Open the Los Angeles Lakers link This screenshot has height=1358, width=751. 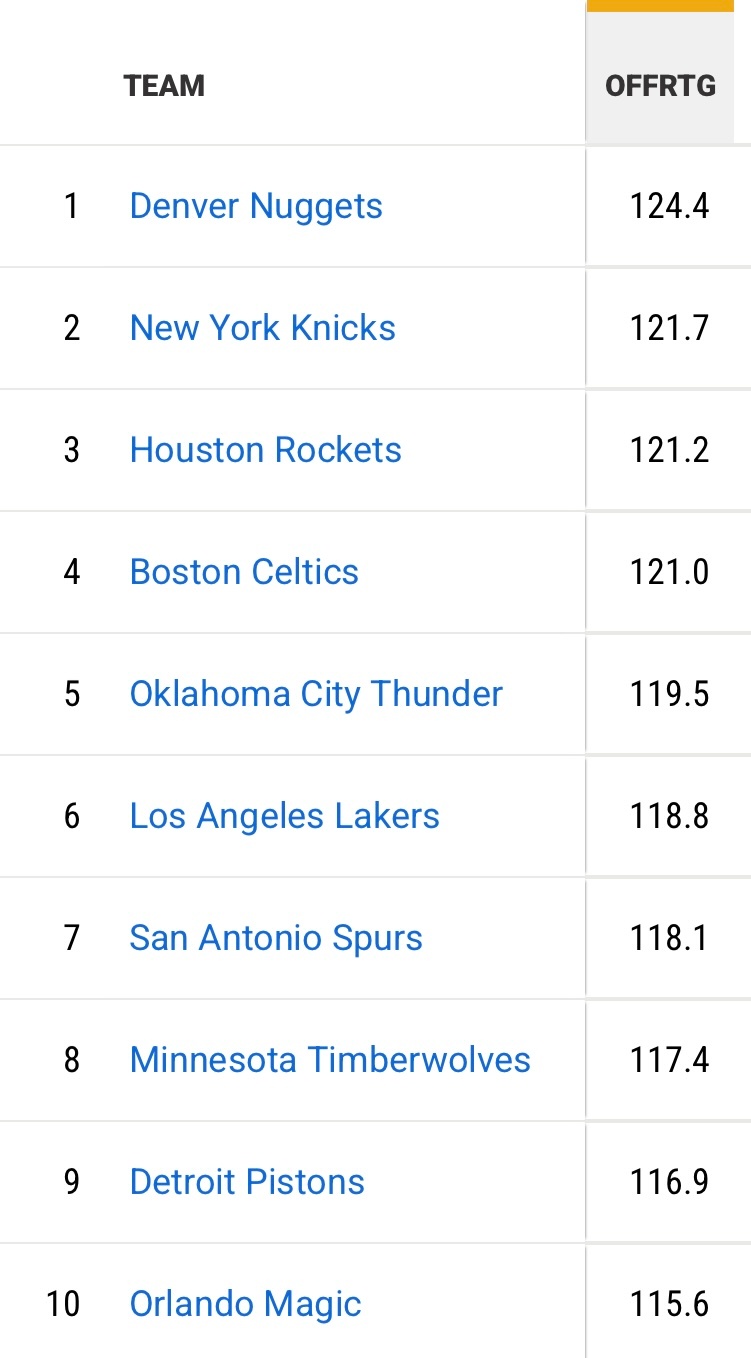284,816
